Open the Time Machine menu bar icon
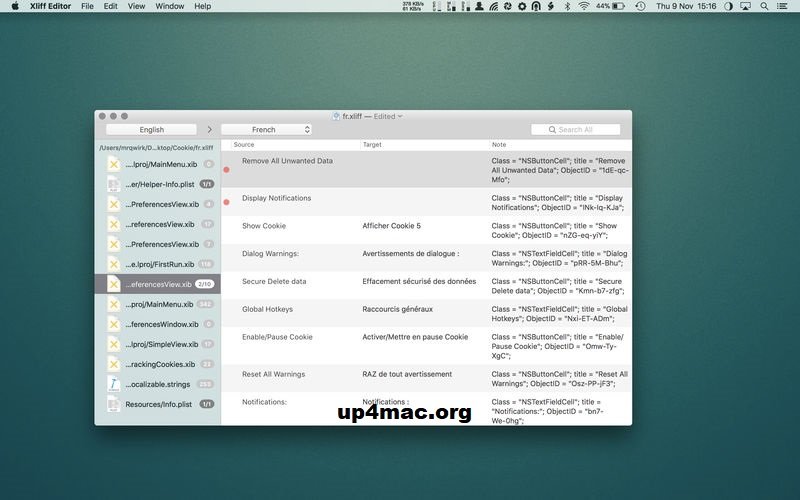This screenshot has width=800, height=500. pos(640,6)
